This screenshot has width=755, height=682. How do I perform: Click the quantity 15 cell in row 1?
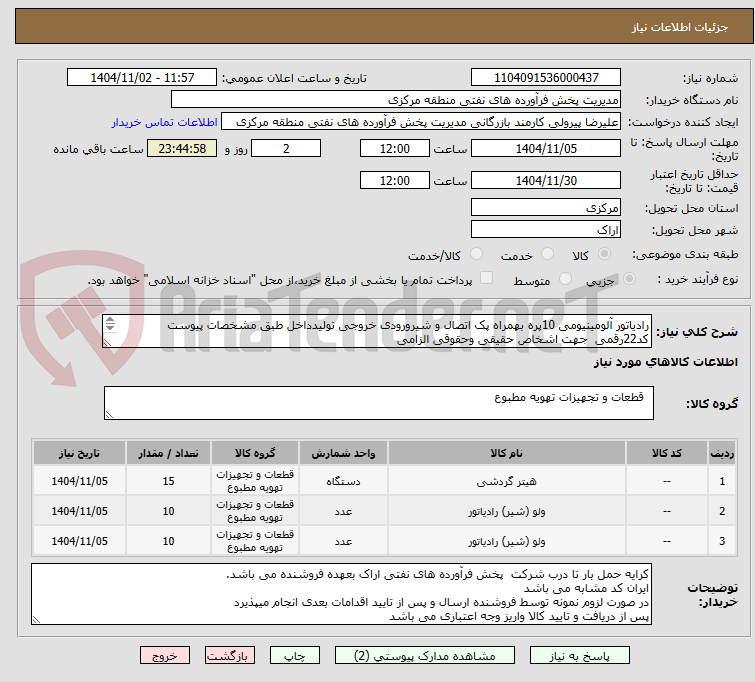pyautogui.click(x=168, y=481)
